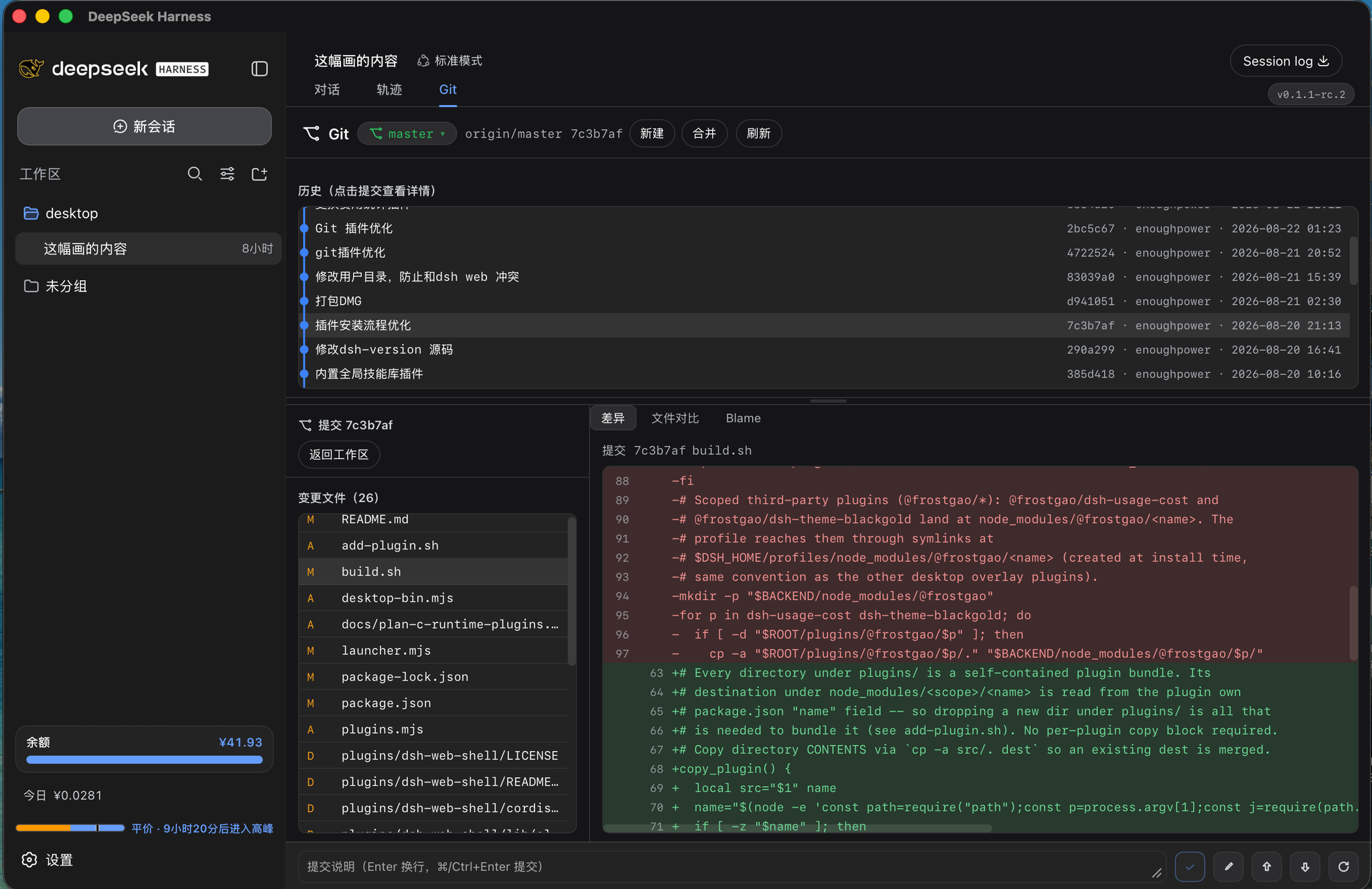Open workspace filter settings sliders icon

click(227, 174)
